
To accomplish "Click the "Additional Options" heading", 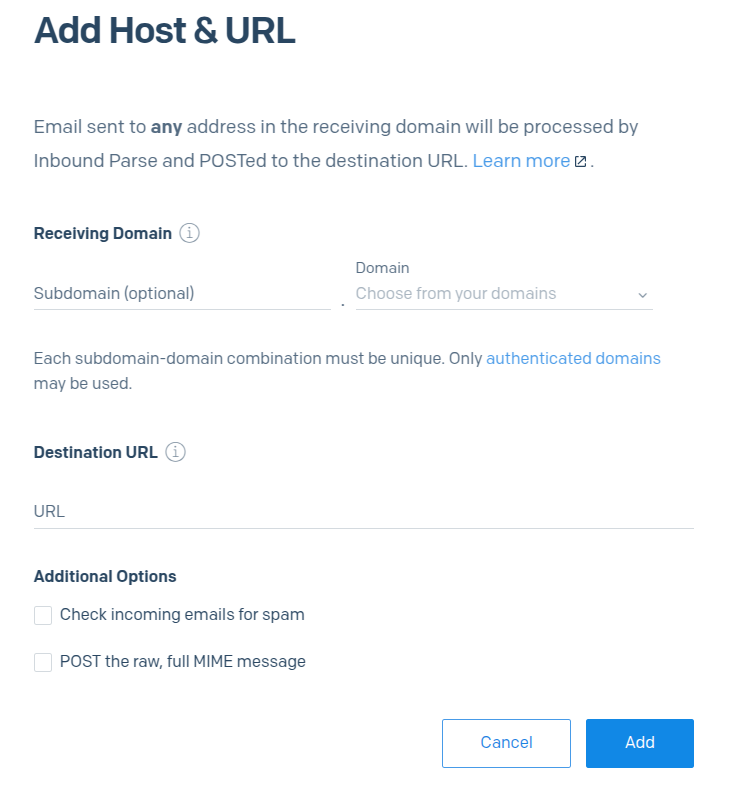I will 105,576.
